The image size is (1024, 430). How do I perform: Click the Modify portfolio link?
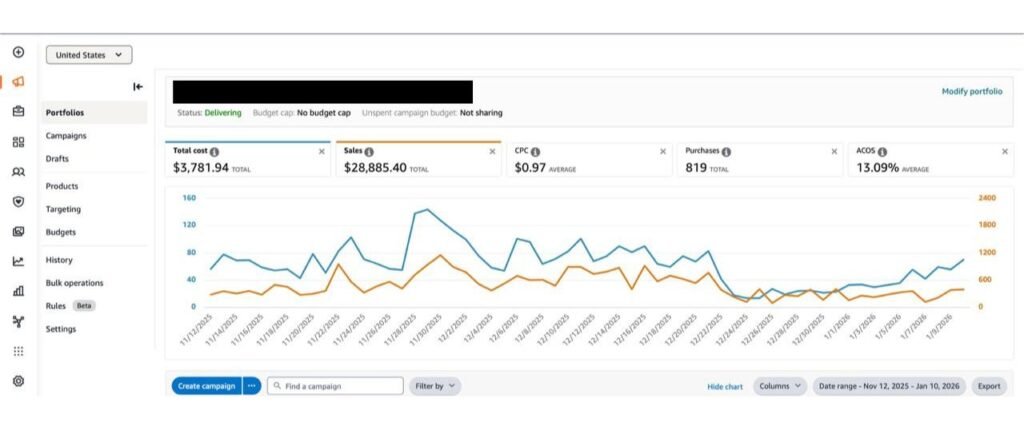972,91
